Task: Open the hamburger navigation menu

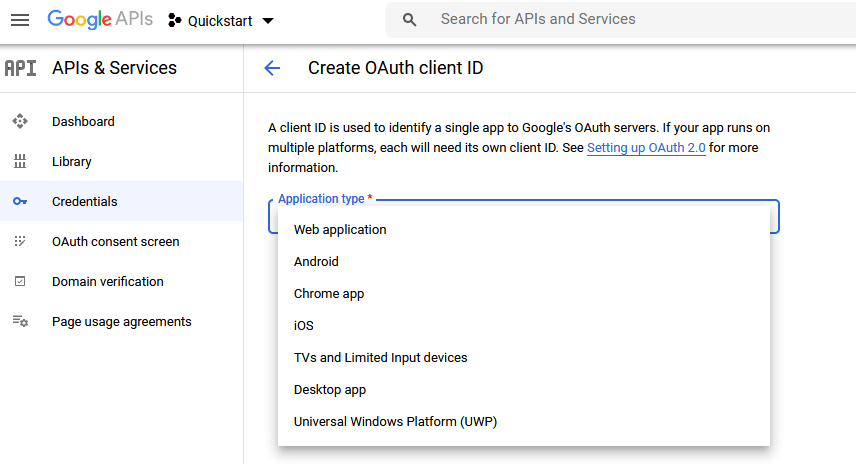Action: pyautogui.click(x=20, y=20)
